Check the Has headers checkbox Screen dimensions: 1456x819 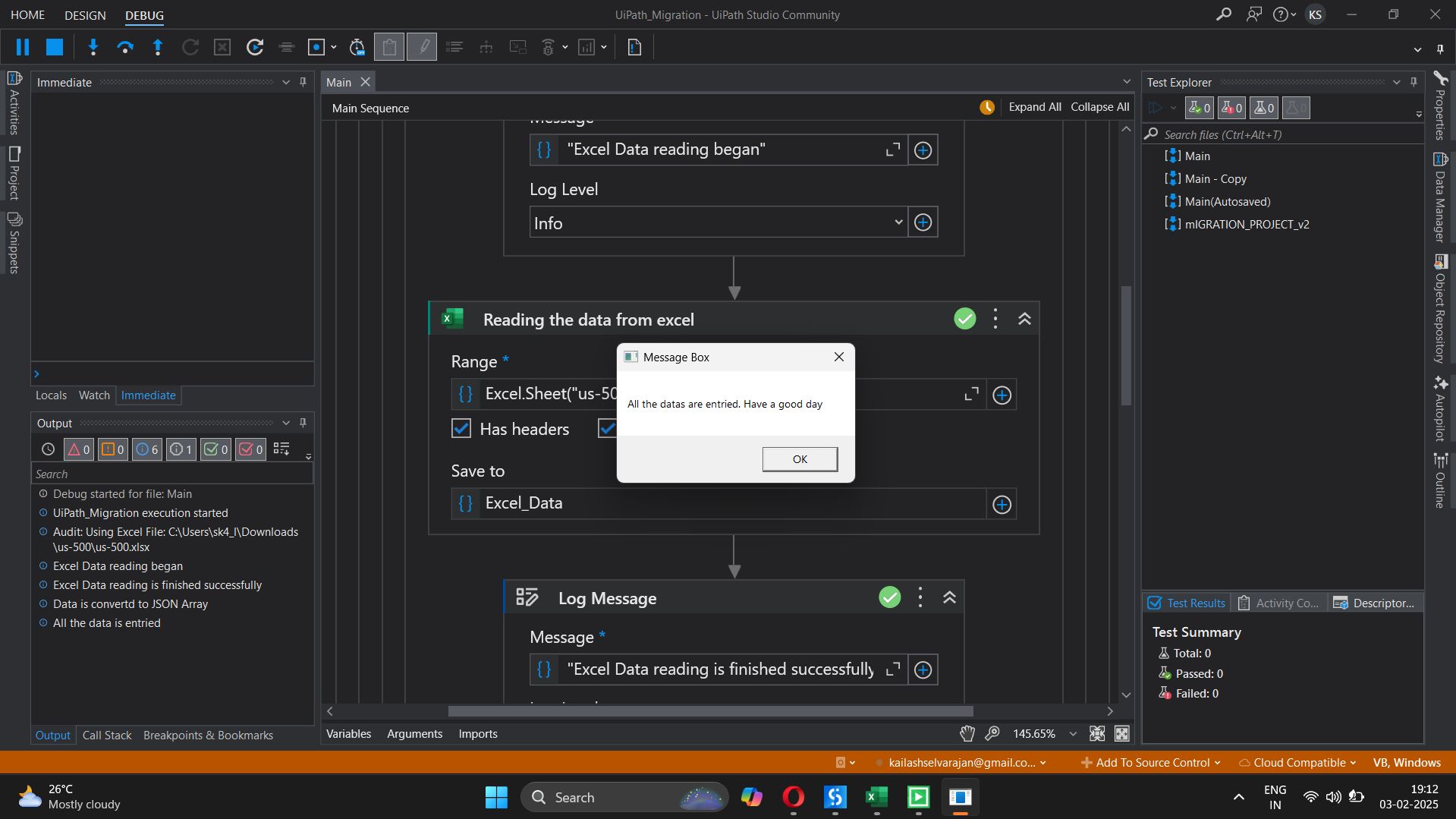pos(461,429)
